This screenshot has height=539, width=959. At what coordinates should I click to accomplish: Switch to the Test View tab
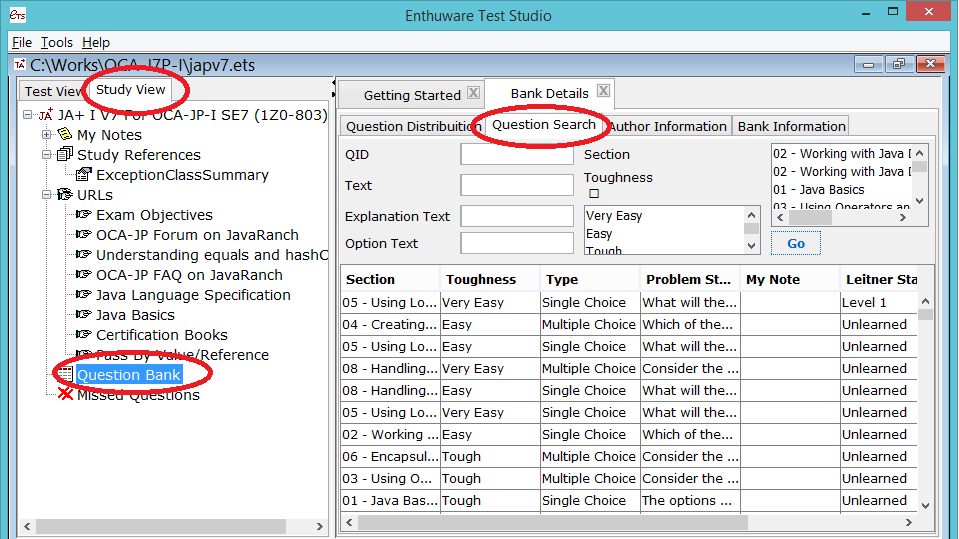click(x=51, y=91)
